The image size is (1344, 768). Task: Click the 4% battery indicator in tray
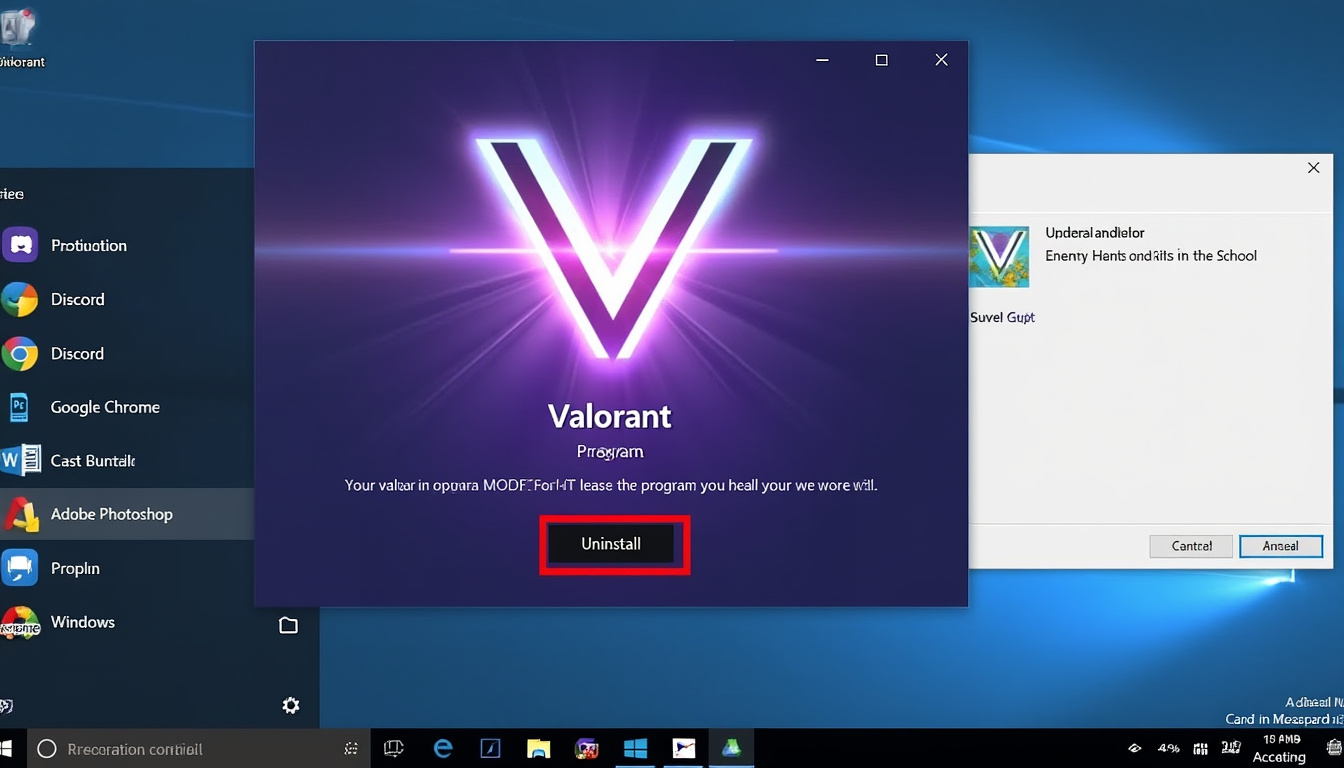point(1168,748)
